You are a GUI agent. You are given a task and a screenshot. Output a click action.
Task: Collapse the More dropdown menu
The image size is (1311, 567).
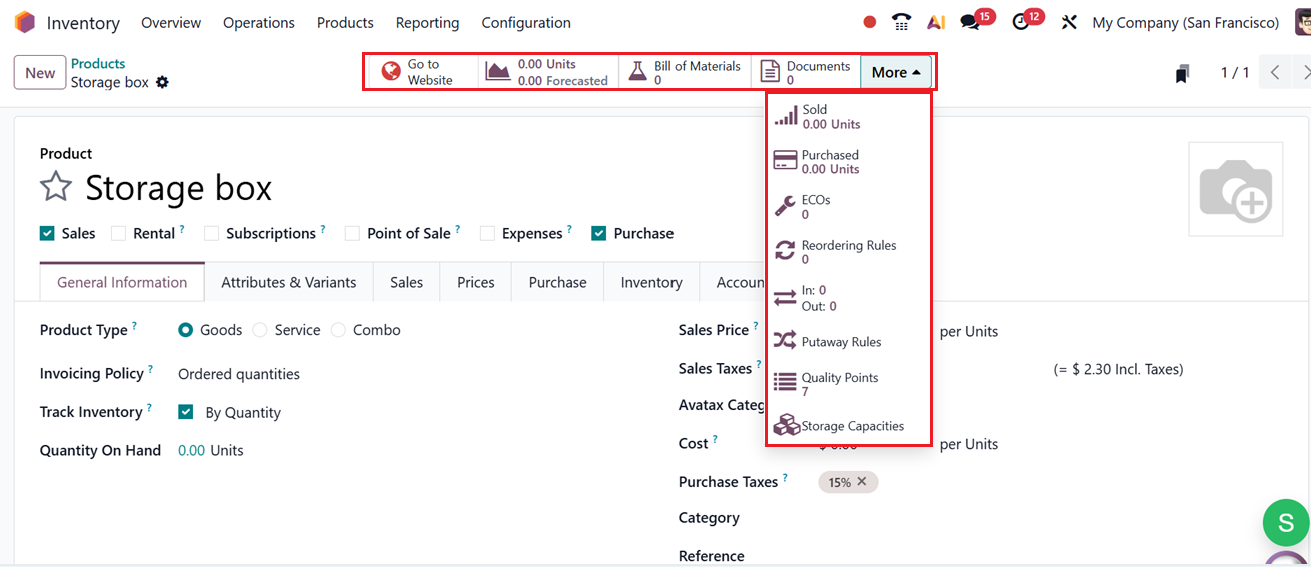[896, 72]
